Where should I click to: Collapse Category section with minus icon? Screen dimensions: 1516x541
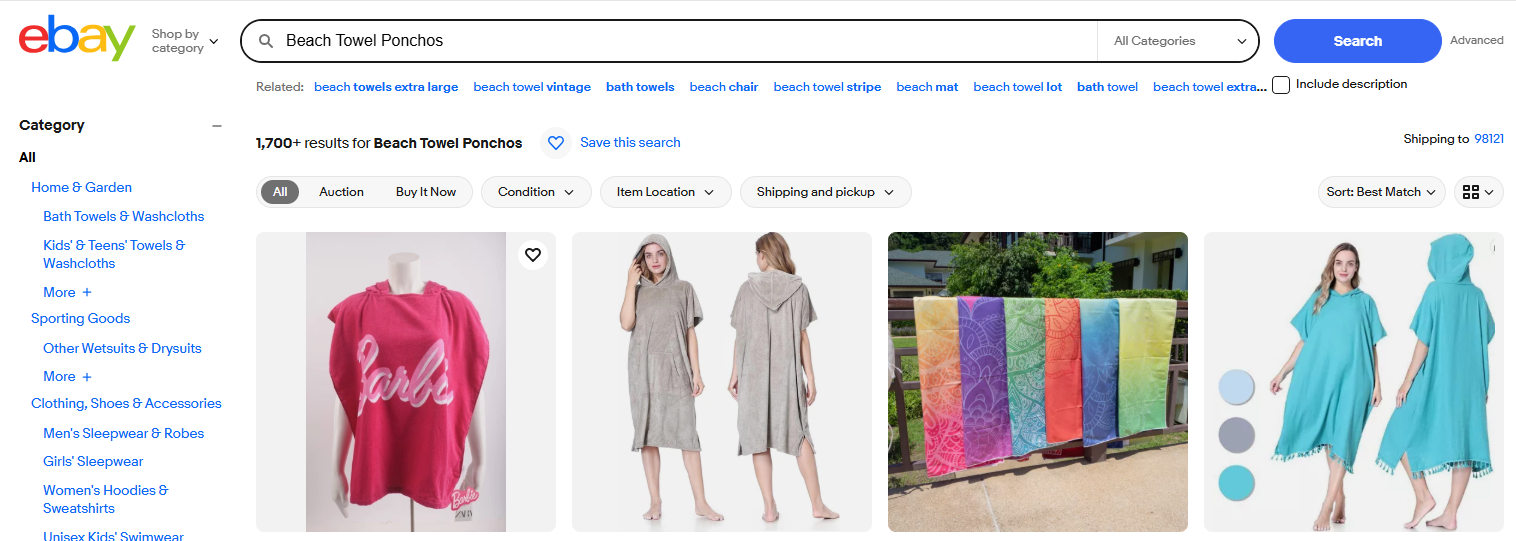217,126
